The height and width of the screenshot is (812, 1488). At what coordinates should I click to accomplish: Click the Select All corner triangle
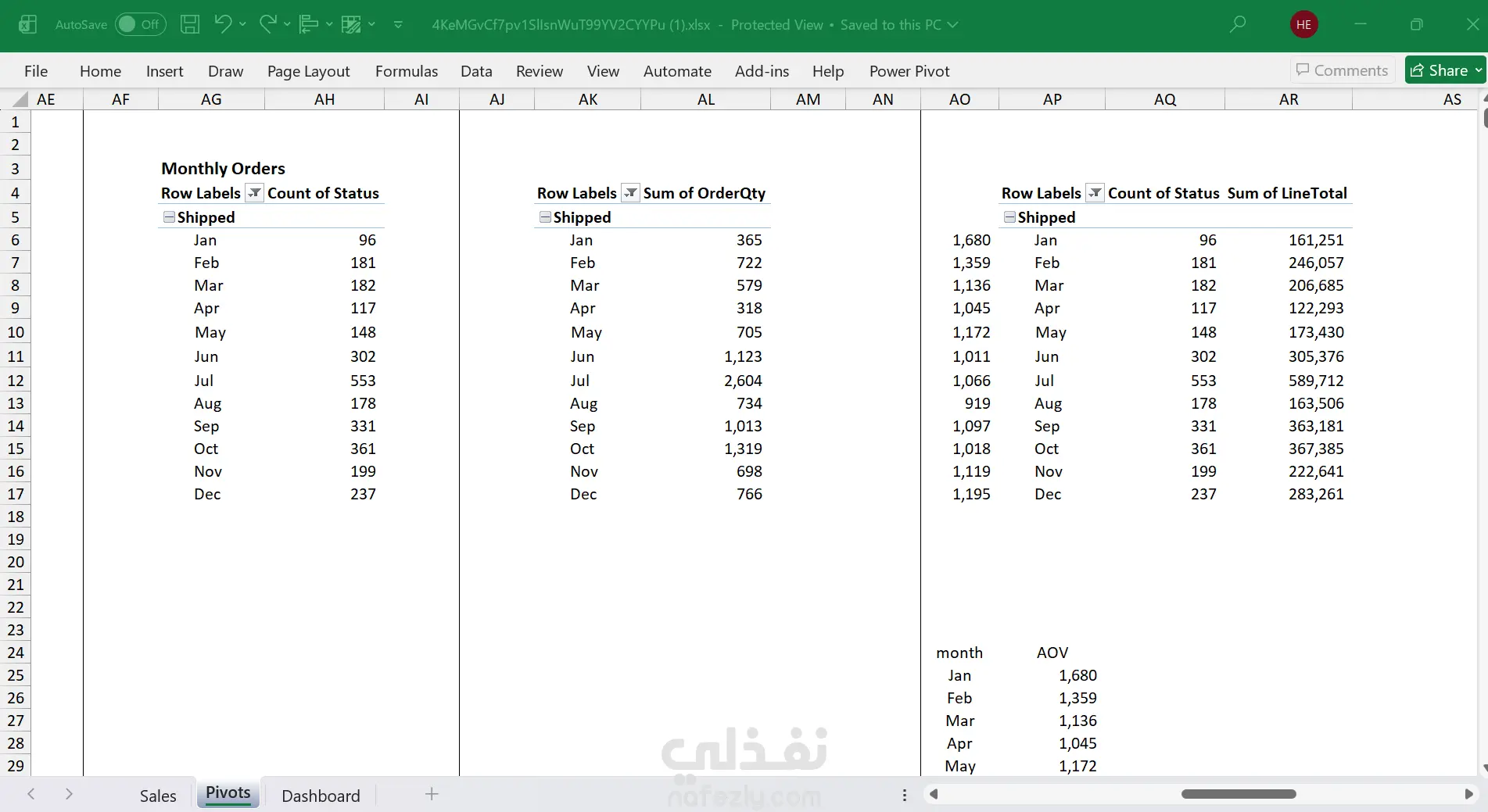21,99
